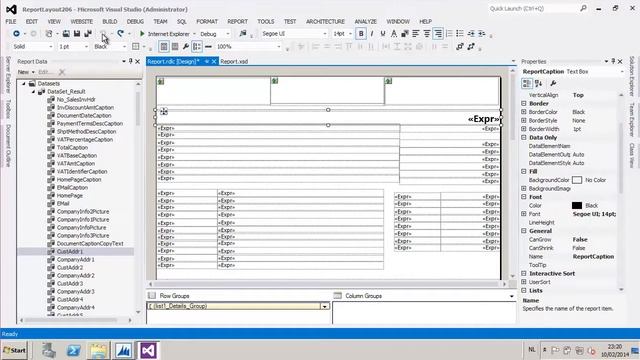Open the 14pt font size dropdown
The image size is (640, 360).
pos(350,33)
